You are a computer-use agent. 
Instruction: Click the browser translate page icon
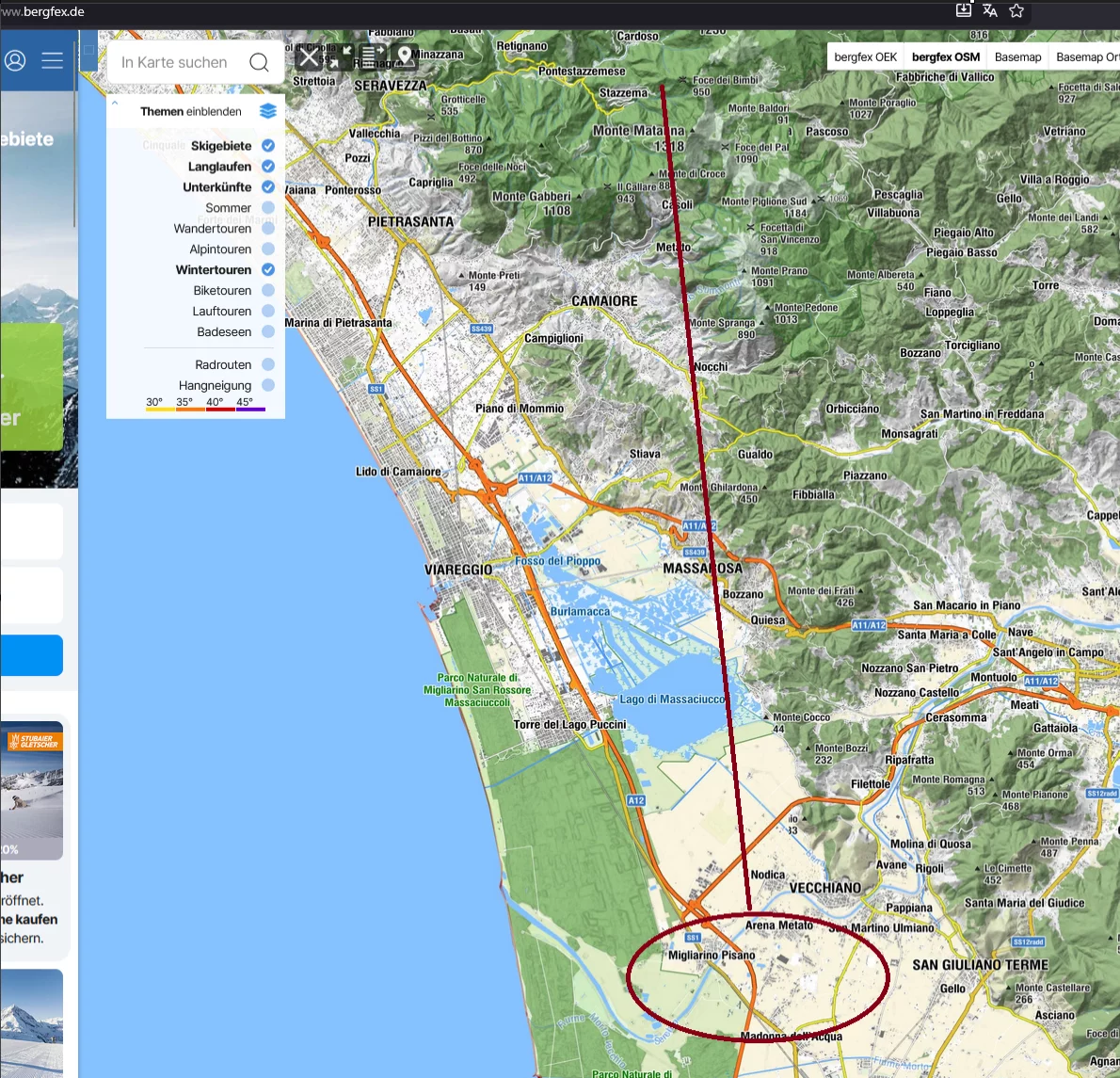pos(989,10)
